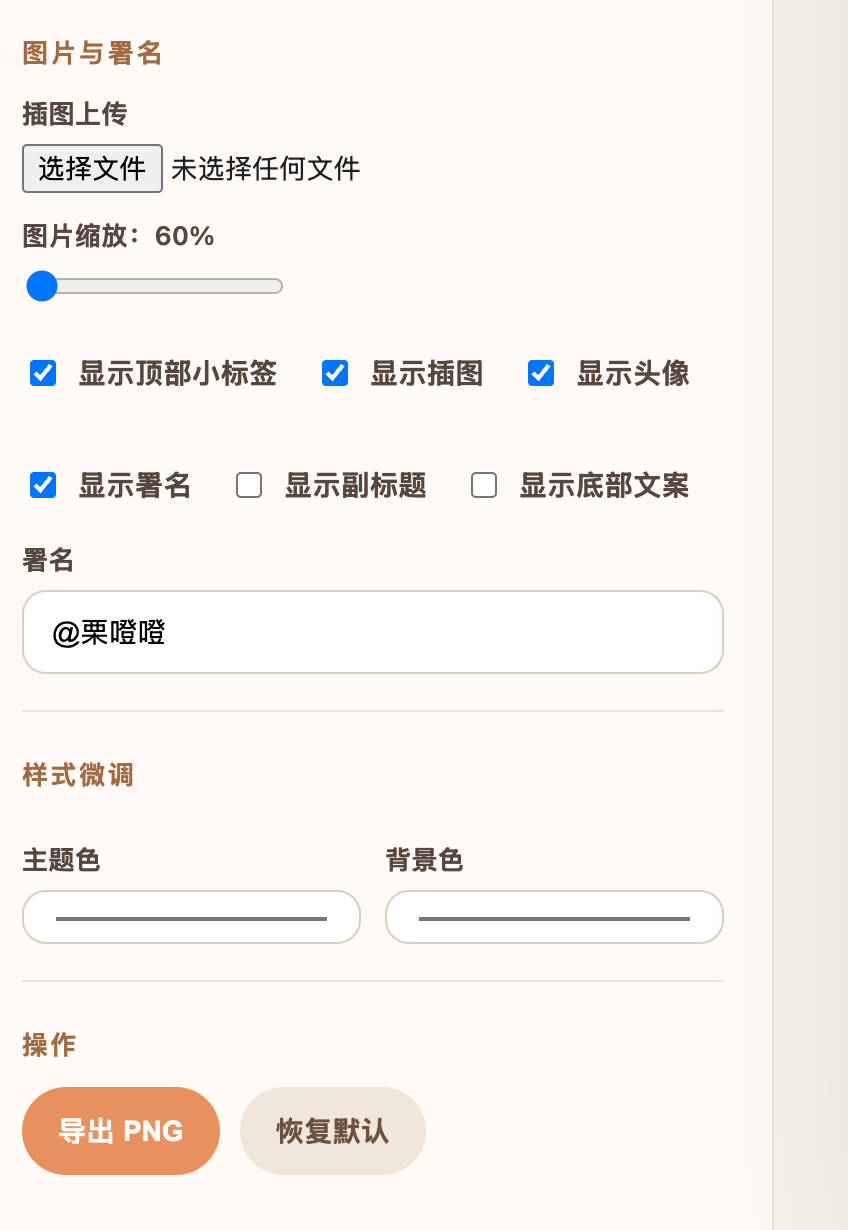Untick the 显示署名 checkbox
Viewport: 848px width, 1230px height.
tap(43, 486)
